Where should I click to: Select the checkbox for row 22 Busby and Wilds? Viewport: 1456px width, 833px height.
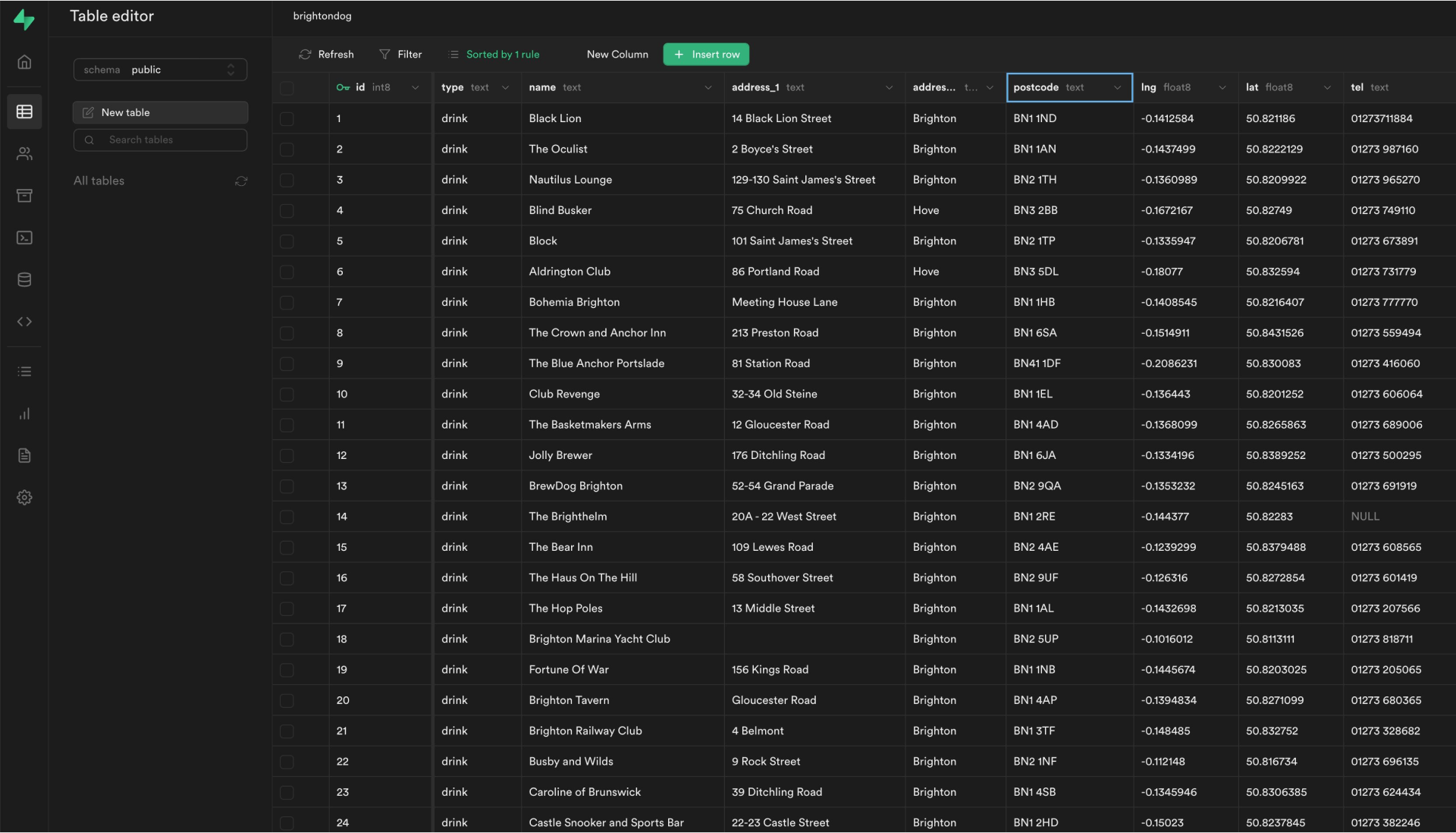click(287, 761)
